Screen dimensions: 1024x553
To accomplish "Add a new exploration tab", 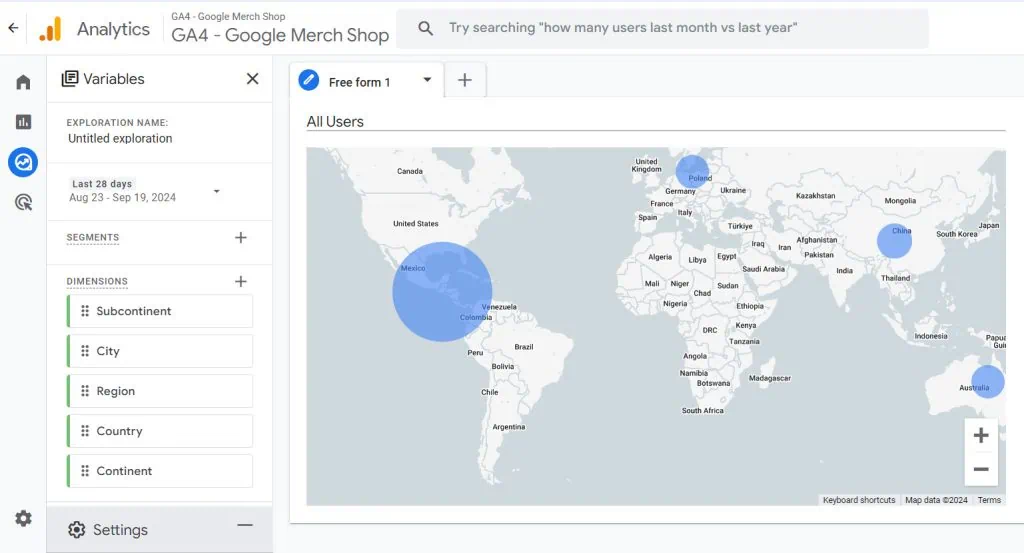I will point(464,80).
